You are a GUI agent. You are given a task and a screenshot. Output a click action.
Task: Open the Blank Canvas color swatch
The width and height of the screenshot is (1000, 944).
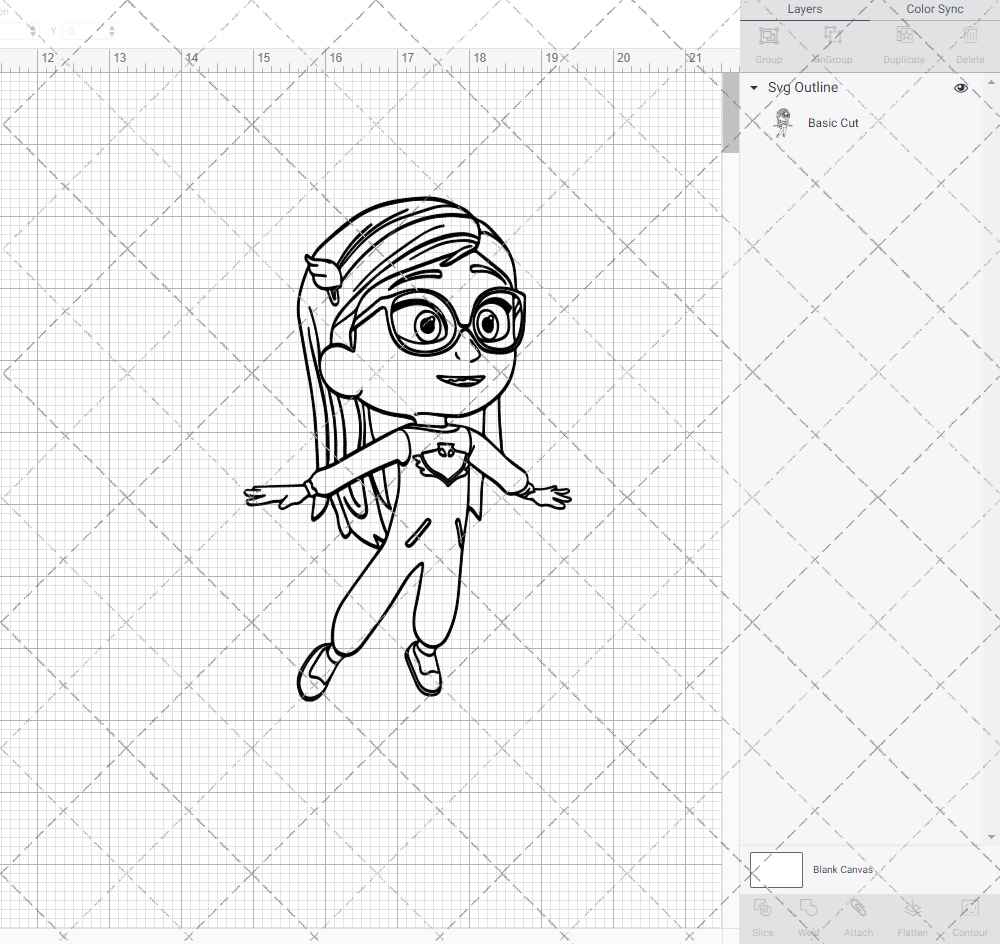[x=775, y=869]
